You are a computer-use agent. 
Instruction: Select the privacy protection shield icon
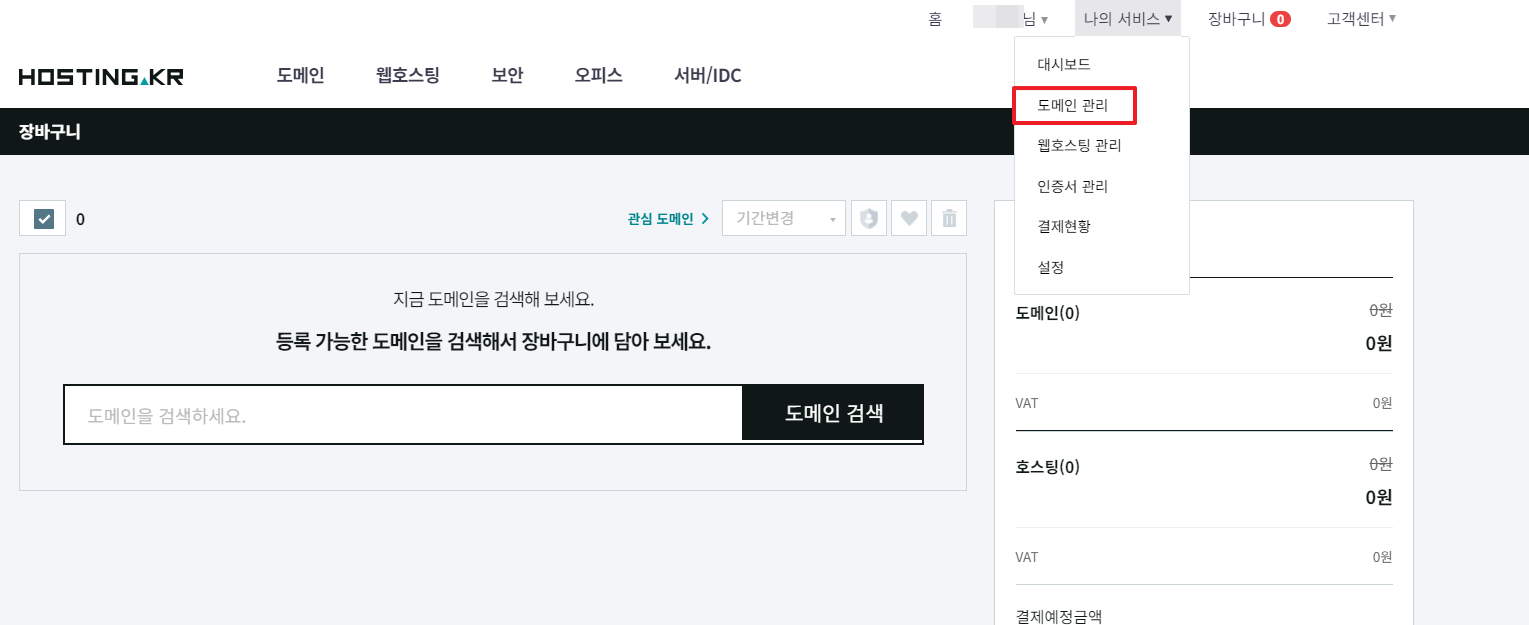[868, 217]
